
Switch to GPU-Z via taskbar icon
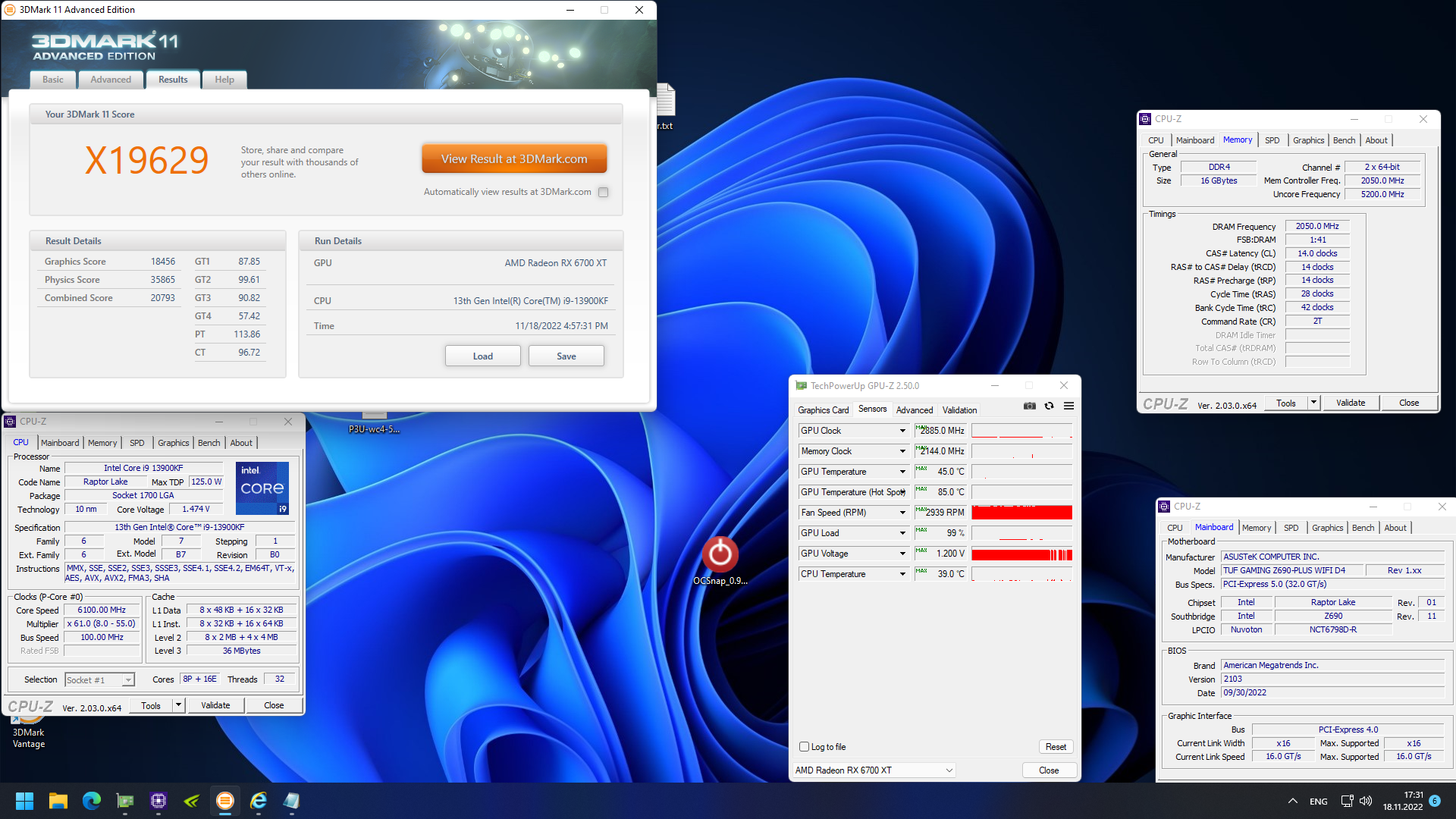click(x=125, y=801)
